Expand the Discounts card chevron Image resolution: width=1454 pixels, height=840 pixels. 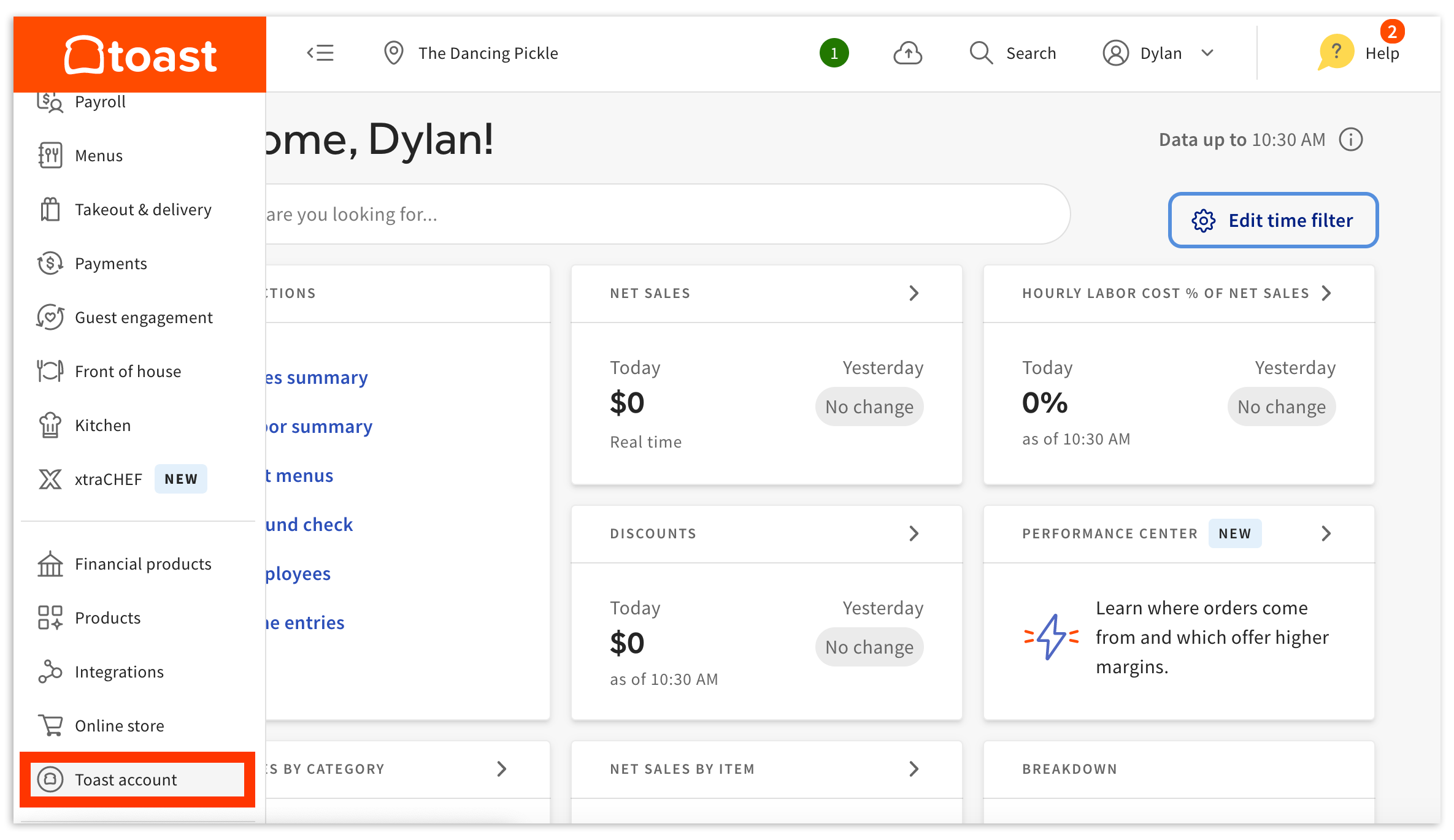[x=914, y=533]
